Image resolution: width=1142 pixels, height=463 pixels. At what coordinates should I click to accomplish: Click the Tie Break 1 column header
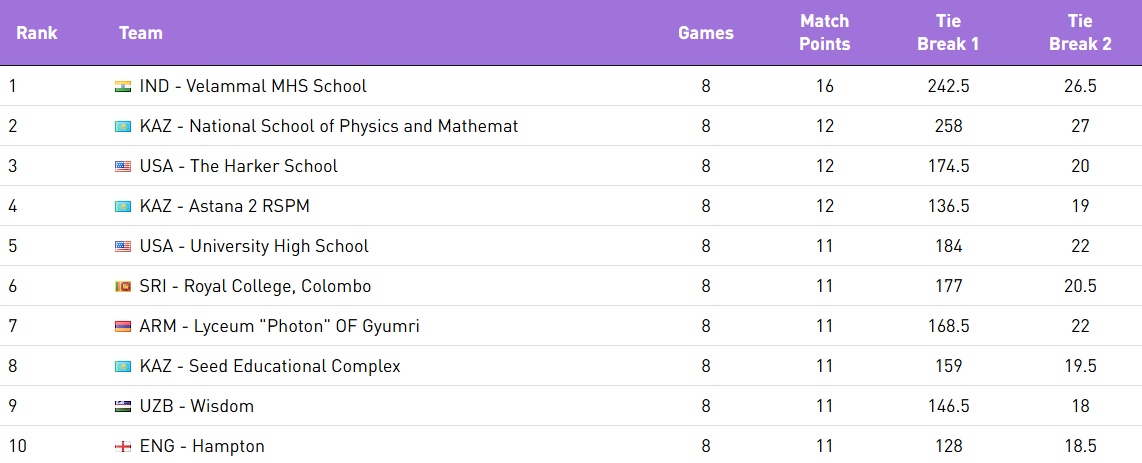[x=948, y=33]
